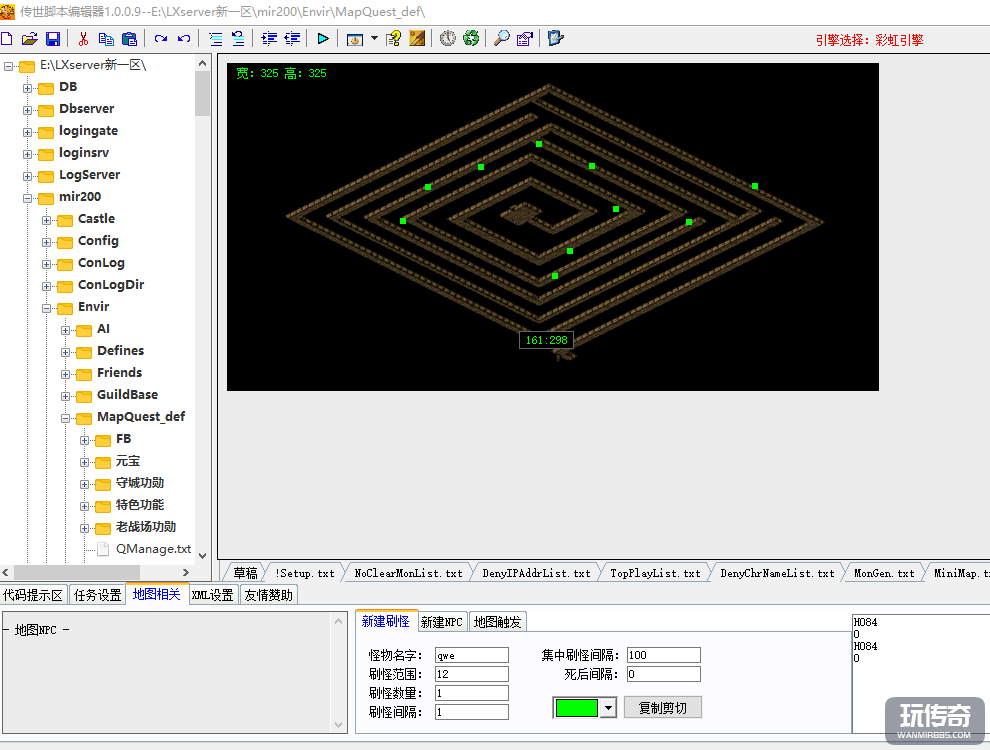Click the New file icon in toolbar
The height and width of the screenshot is (750, 990).
click(7, 39)
